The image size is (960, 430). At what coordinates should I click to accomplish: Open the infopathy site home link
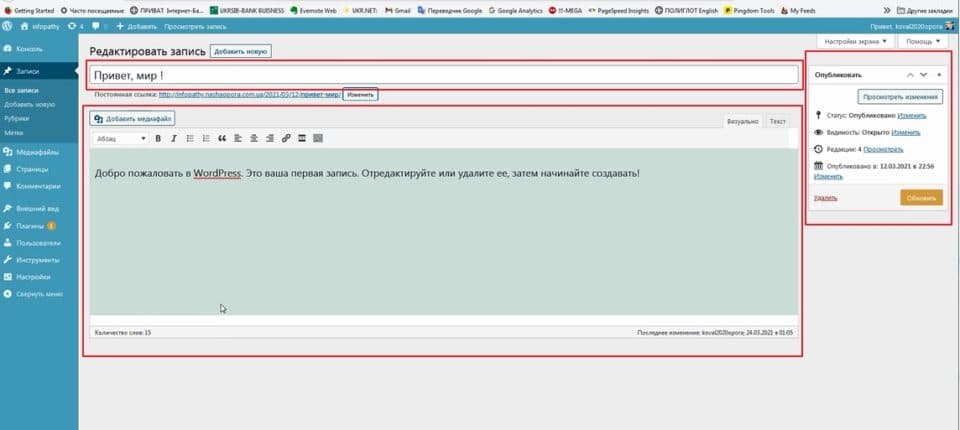39,26
